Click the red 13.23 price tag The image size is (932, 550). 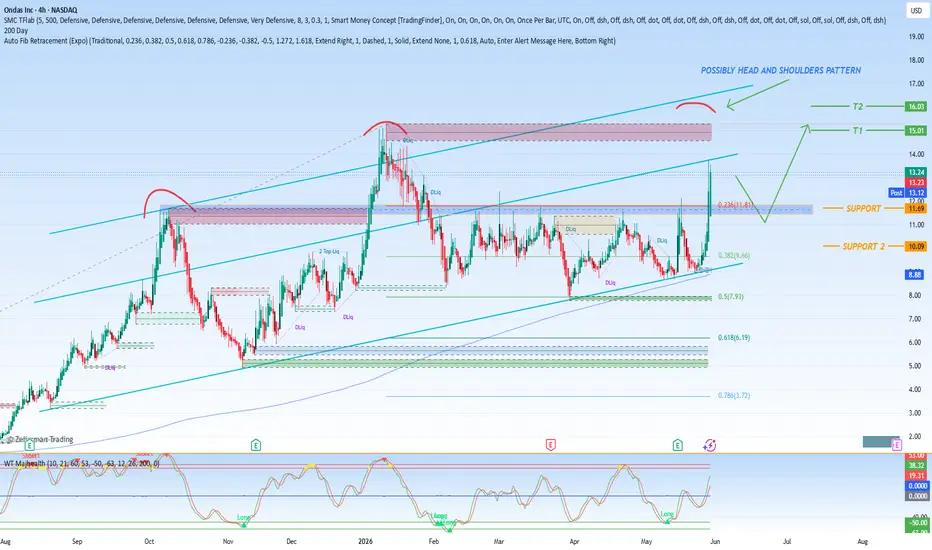915,183
